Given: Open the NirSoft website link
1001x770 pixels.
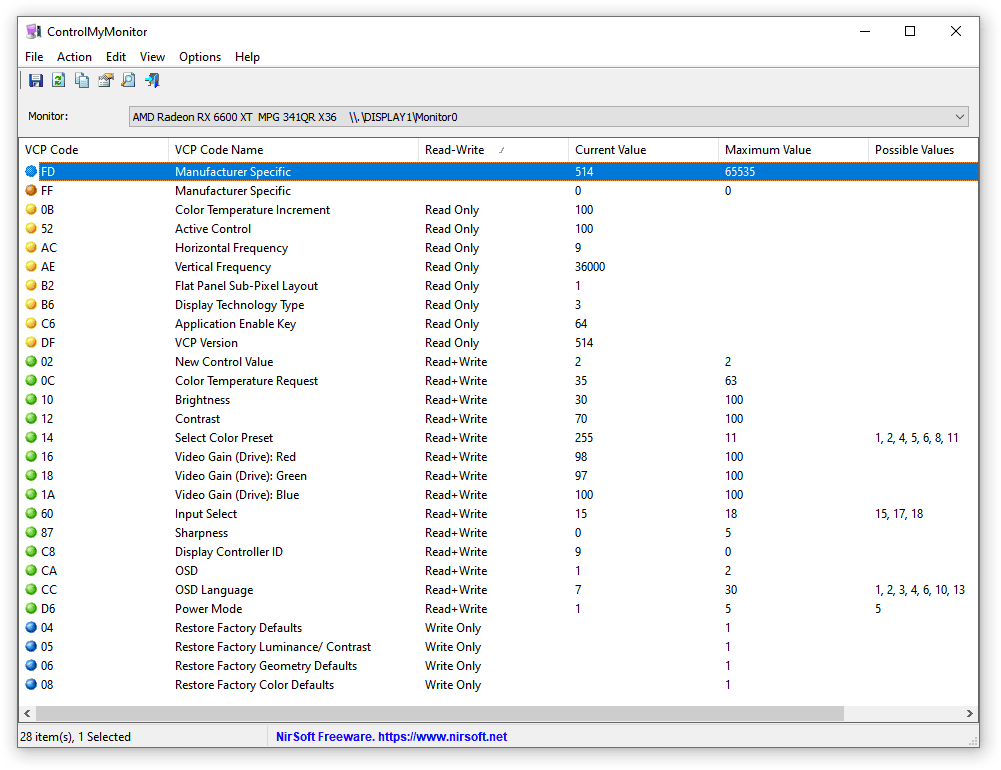Looking at the screenshot, I should click(392, 737).
